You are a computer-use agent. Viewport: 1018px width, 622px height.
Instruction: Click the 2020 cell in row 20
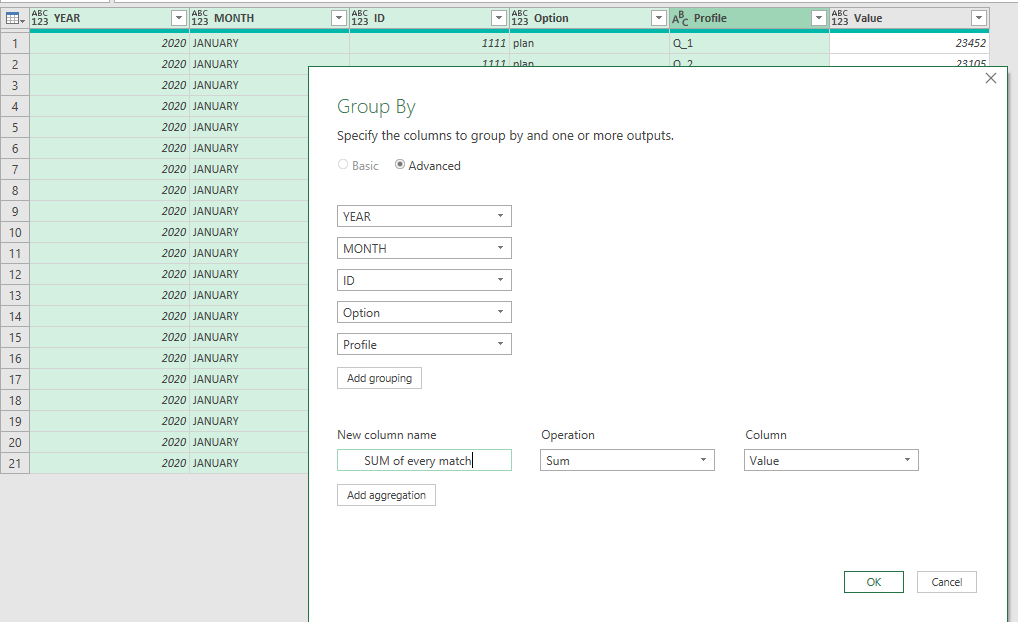pyautogui.click(x=109, y=442)
